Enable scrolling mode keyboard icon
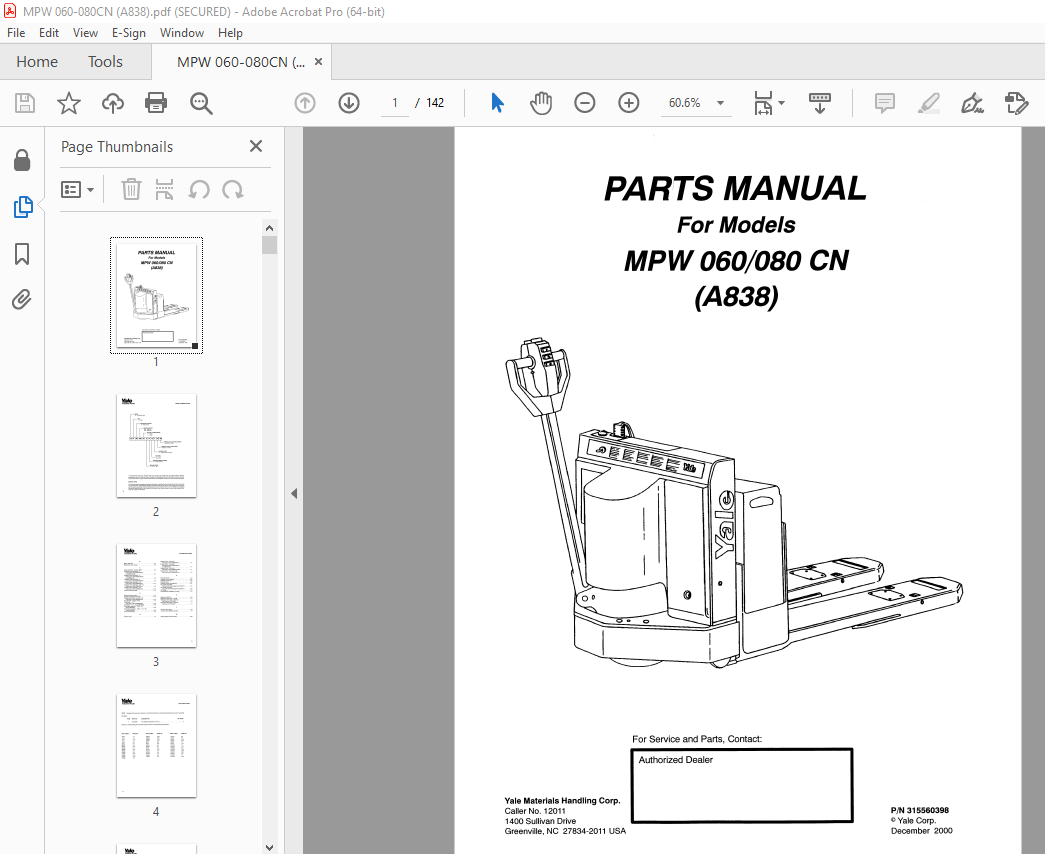This screenshot has height=854, width=1045. pos(820,103)
